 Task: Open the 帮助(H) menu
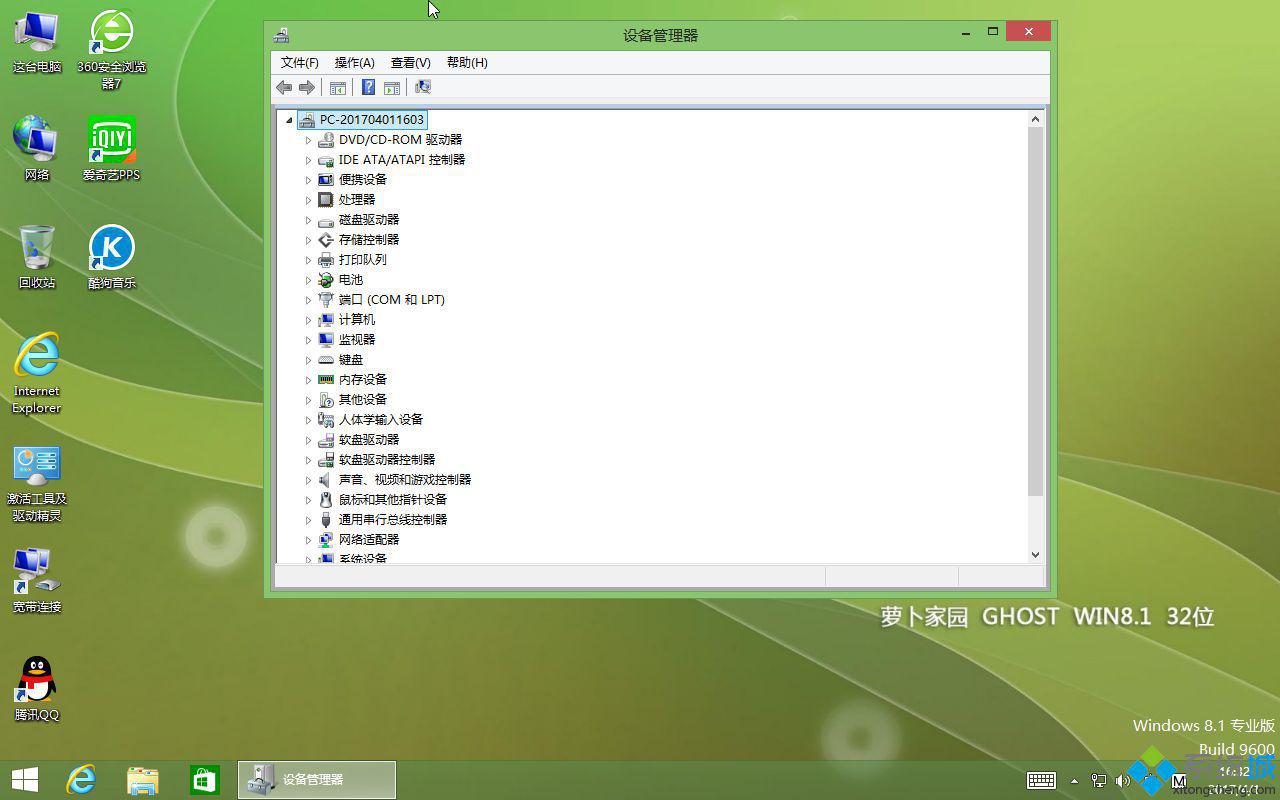pyautogui.click(x=467, y=62)
